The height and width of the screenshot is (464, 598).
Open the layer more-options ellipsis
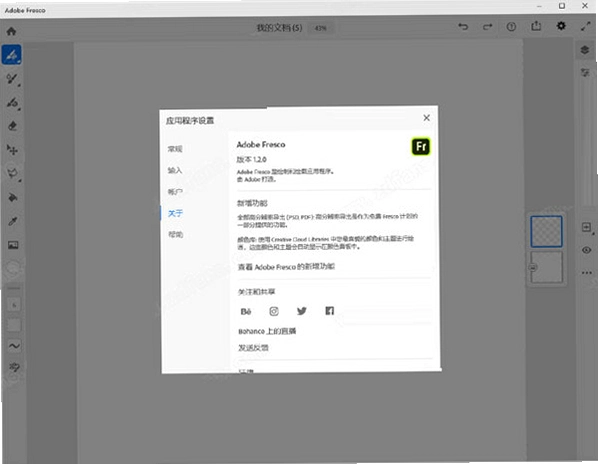[x=587, y=273]
